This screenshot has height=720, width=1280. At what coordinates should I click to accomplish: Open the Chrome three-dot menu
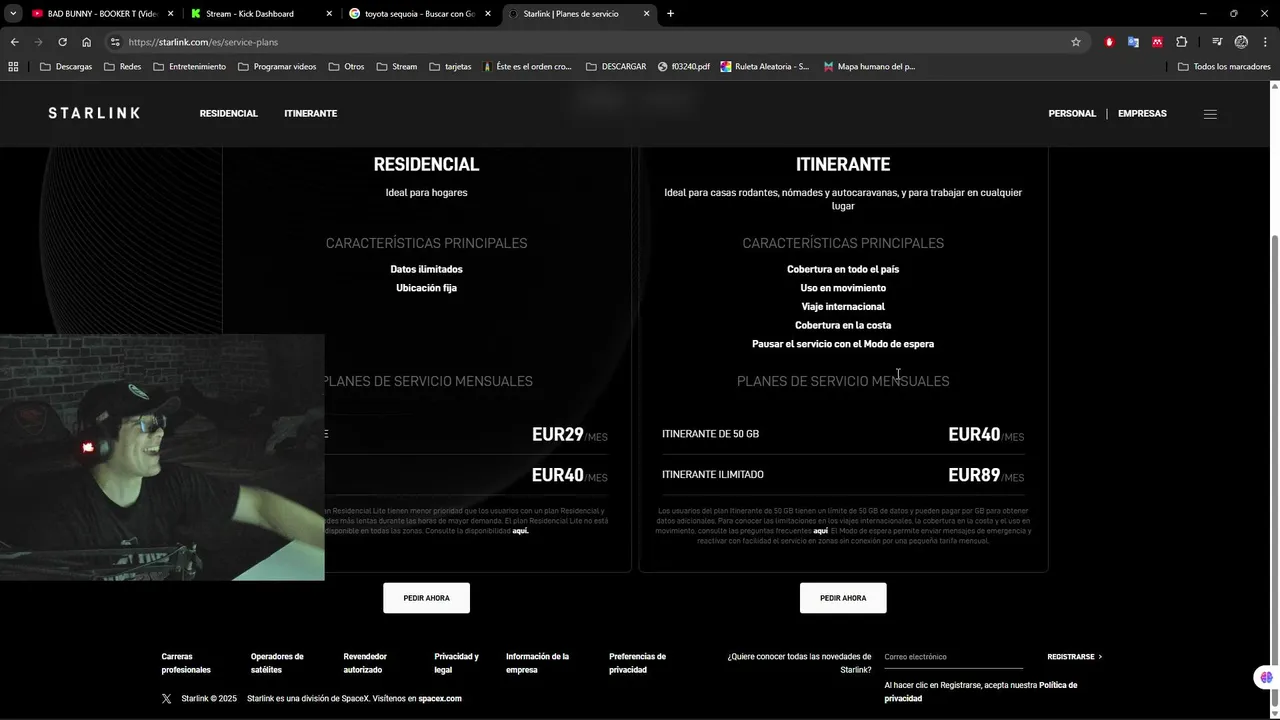tap(1266, 42)
